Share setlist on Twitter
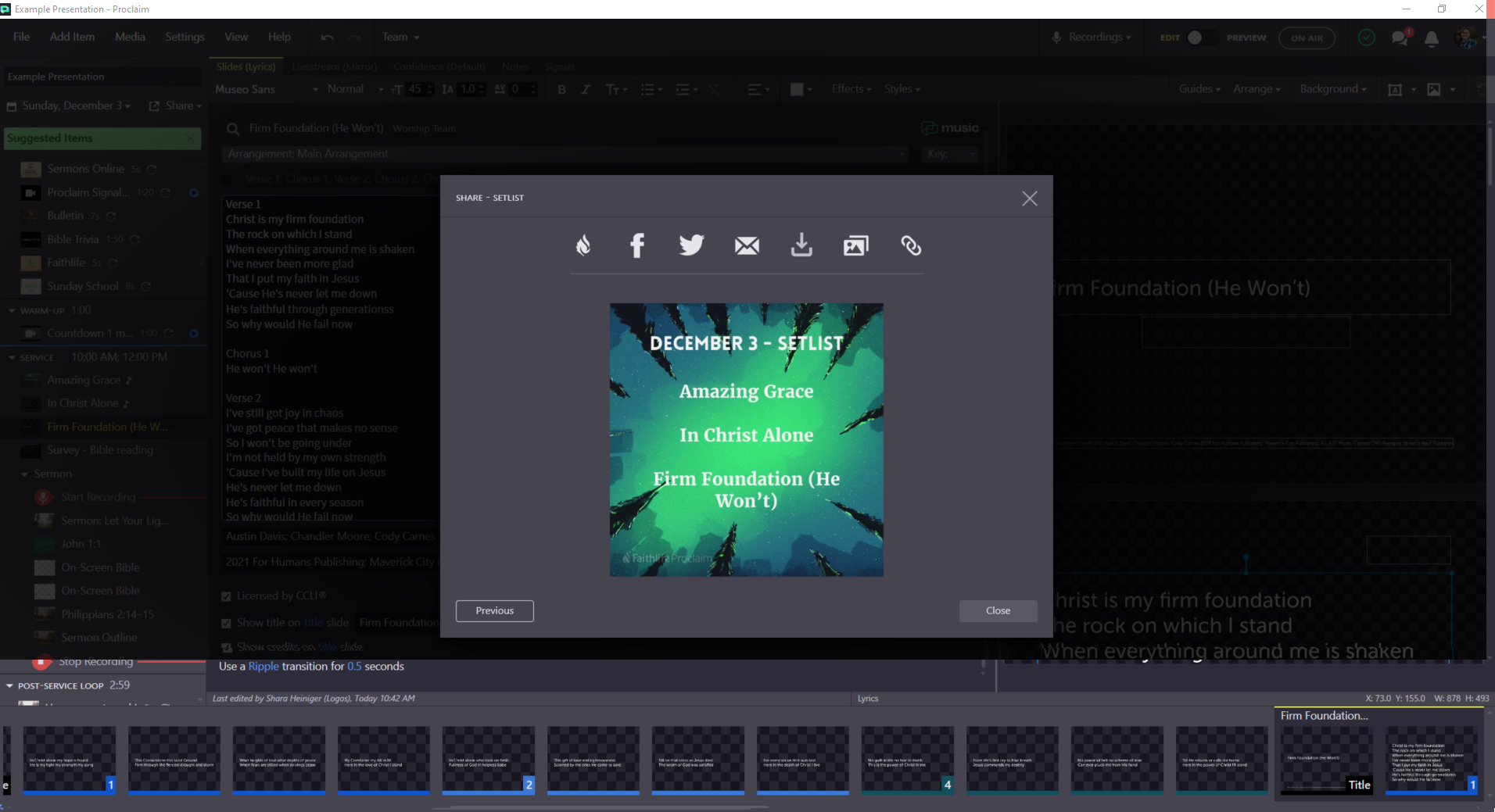Image resolution: width=1495 pixels, height=812 pixels. (x=692, y=245)
